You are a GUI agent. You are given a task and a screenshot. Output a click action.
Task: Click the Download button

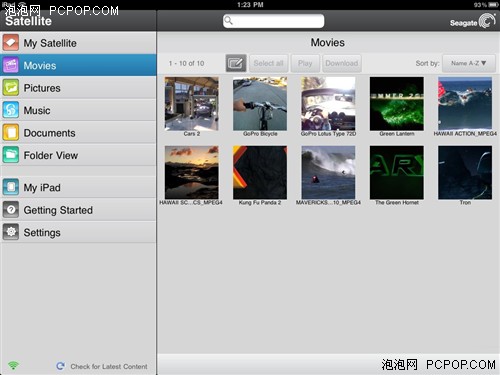(342, 63)
